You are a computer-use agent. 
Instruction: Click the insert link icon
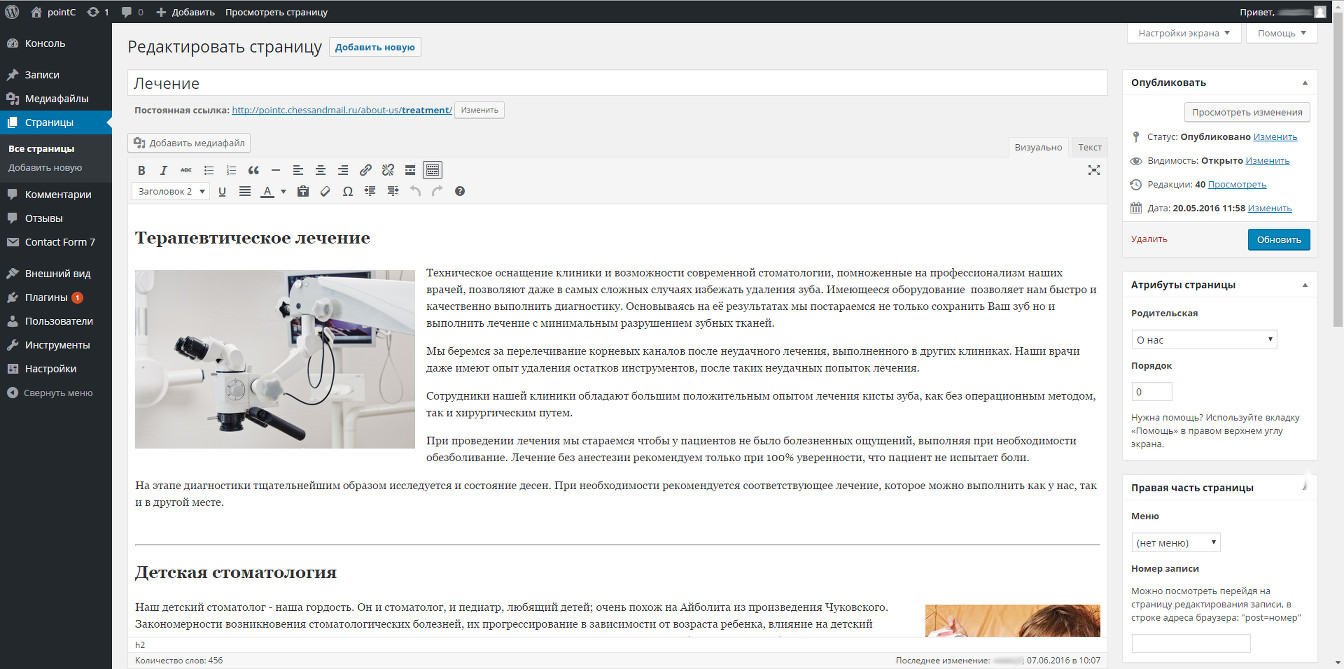[x=365, y=170]
